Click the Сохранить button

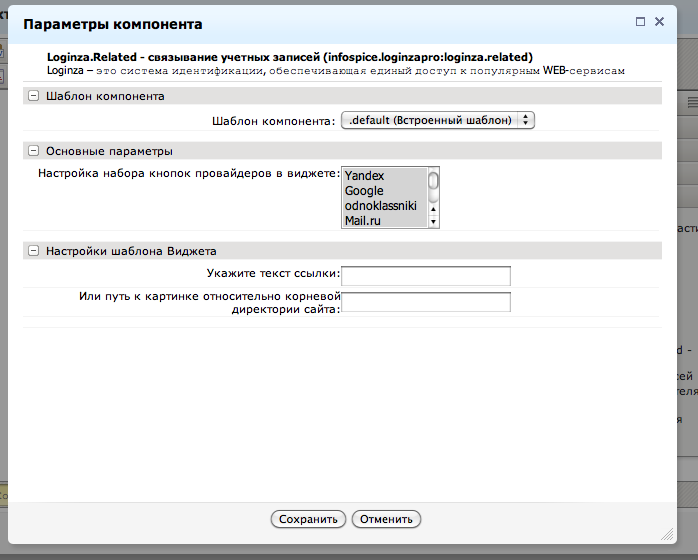tap(308, 519)
